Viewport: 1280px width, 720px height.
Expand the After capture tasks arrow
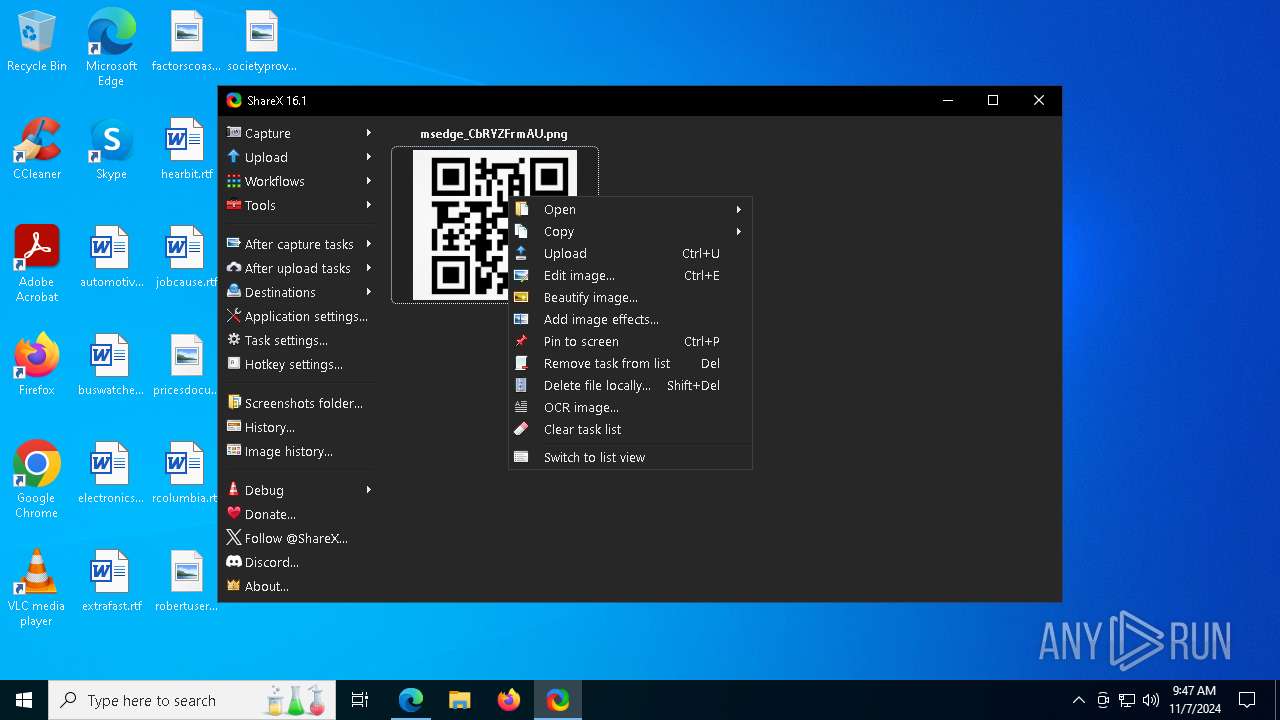368,244
